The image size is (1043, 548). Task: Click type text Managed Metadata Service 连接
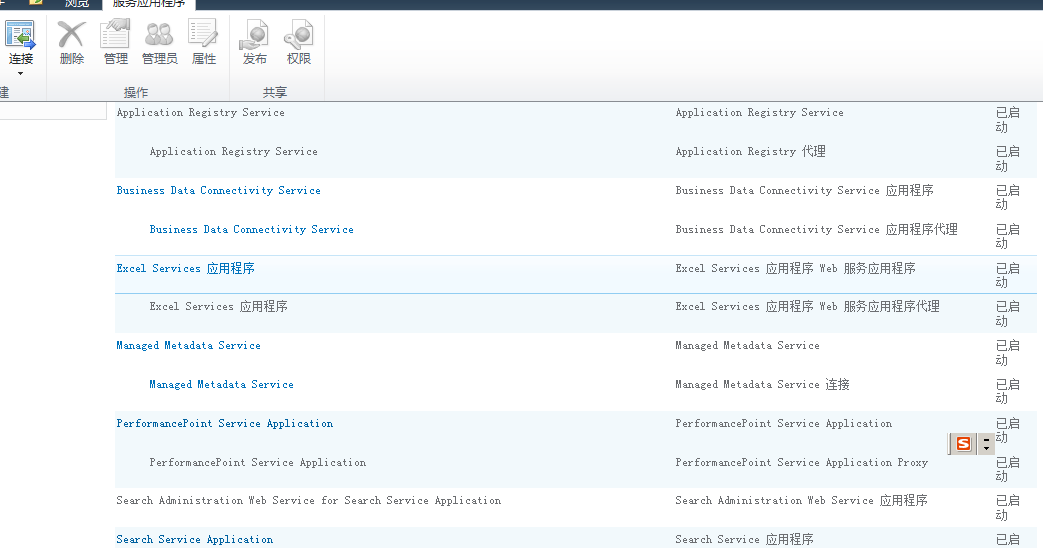(x=762, y=384)
